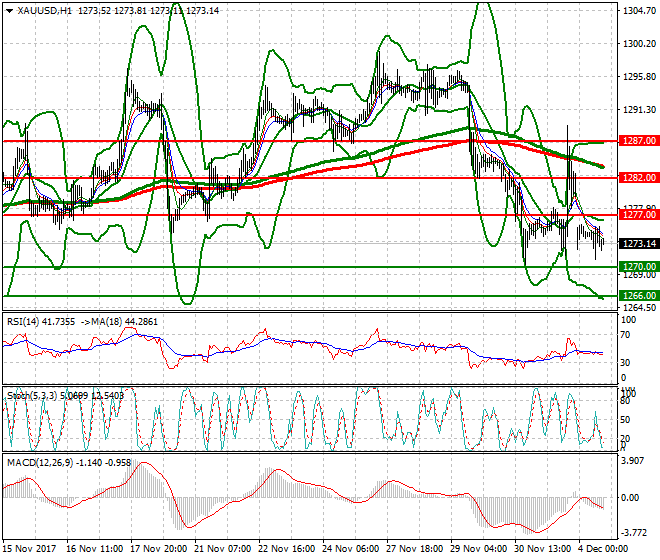Select the 22 Nov 16:00 time label

pyautogui.click(x=287, y=549)
